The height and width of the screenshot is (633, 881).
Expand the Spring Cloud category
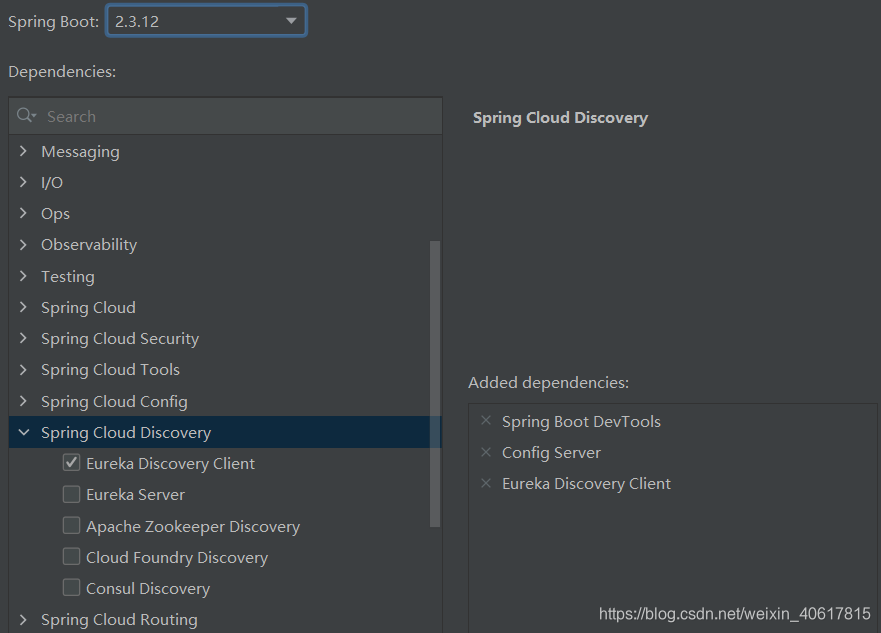[x=23, y=307]
